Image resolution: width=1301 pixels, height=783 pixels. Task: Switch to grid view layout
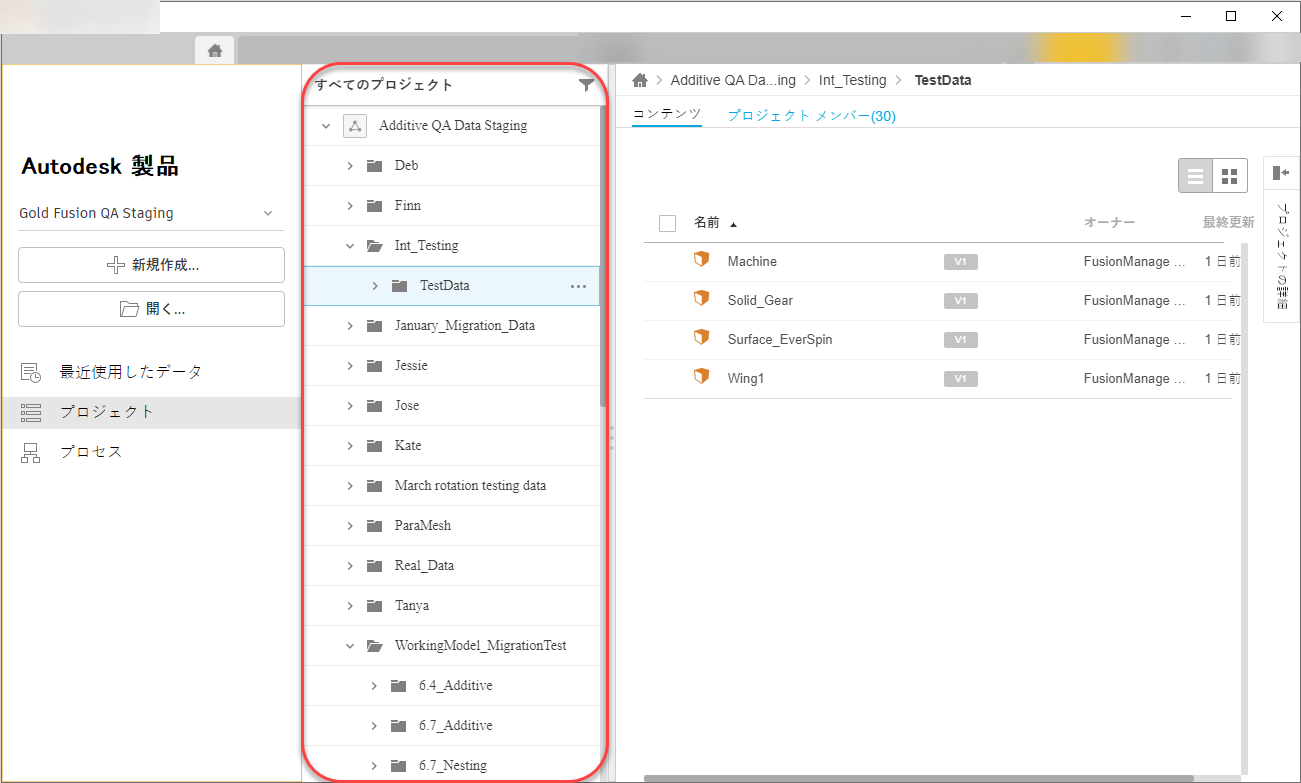pyautogui.click(x=1230, y=176)
